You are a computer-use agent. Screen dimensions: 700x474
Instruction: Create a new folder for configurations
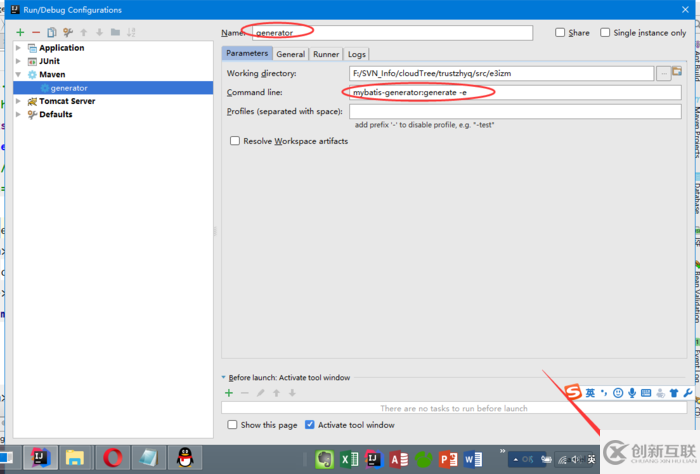115,32
